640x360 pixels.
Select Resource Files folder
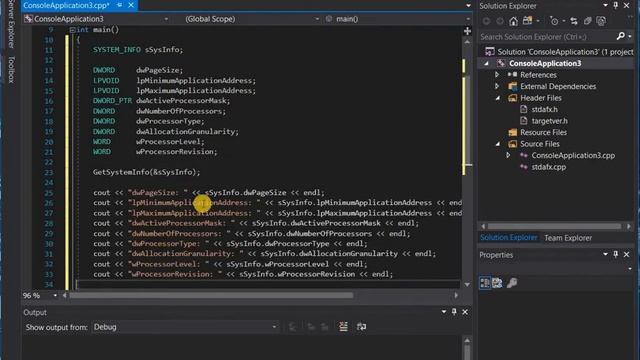(543, 132)
